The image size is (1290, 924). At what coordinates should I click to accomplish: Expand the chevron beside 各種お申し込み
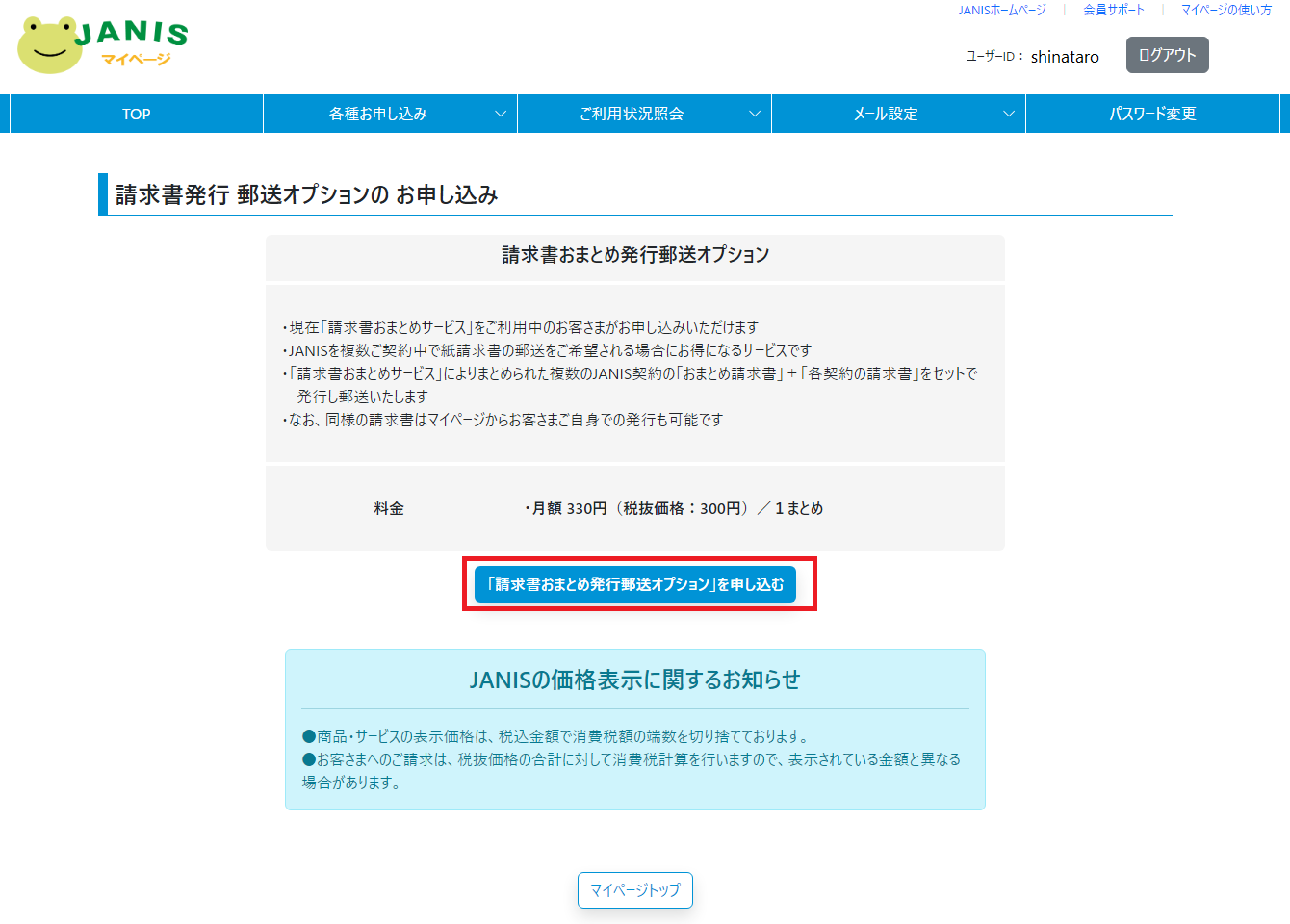point(501,114)
